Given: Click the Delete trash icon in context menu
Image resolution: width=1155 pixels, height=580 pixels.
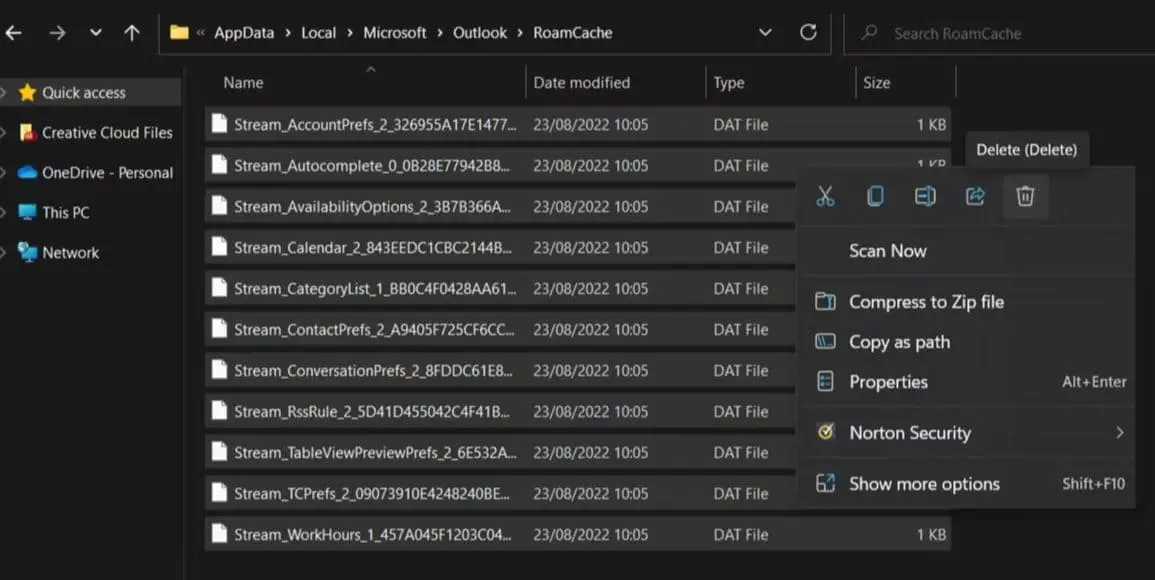Looking at the screenshot, I should (x=1025, y=197).
